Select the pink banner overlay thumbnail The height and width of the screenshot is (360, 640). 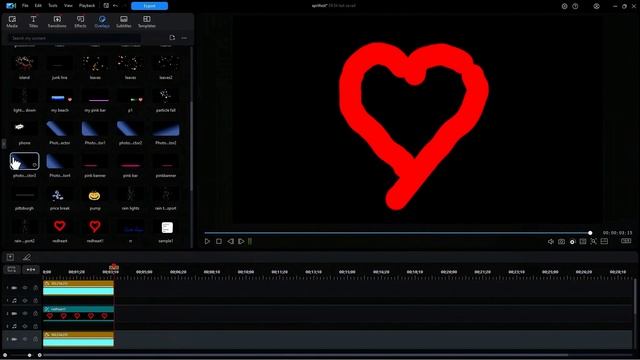pos(95,162)
